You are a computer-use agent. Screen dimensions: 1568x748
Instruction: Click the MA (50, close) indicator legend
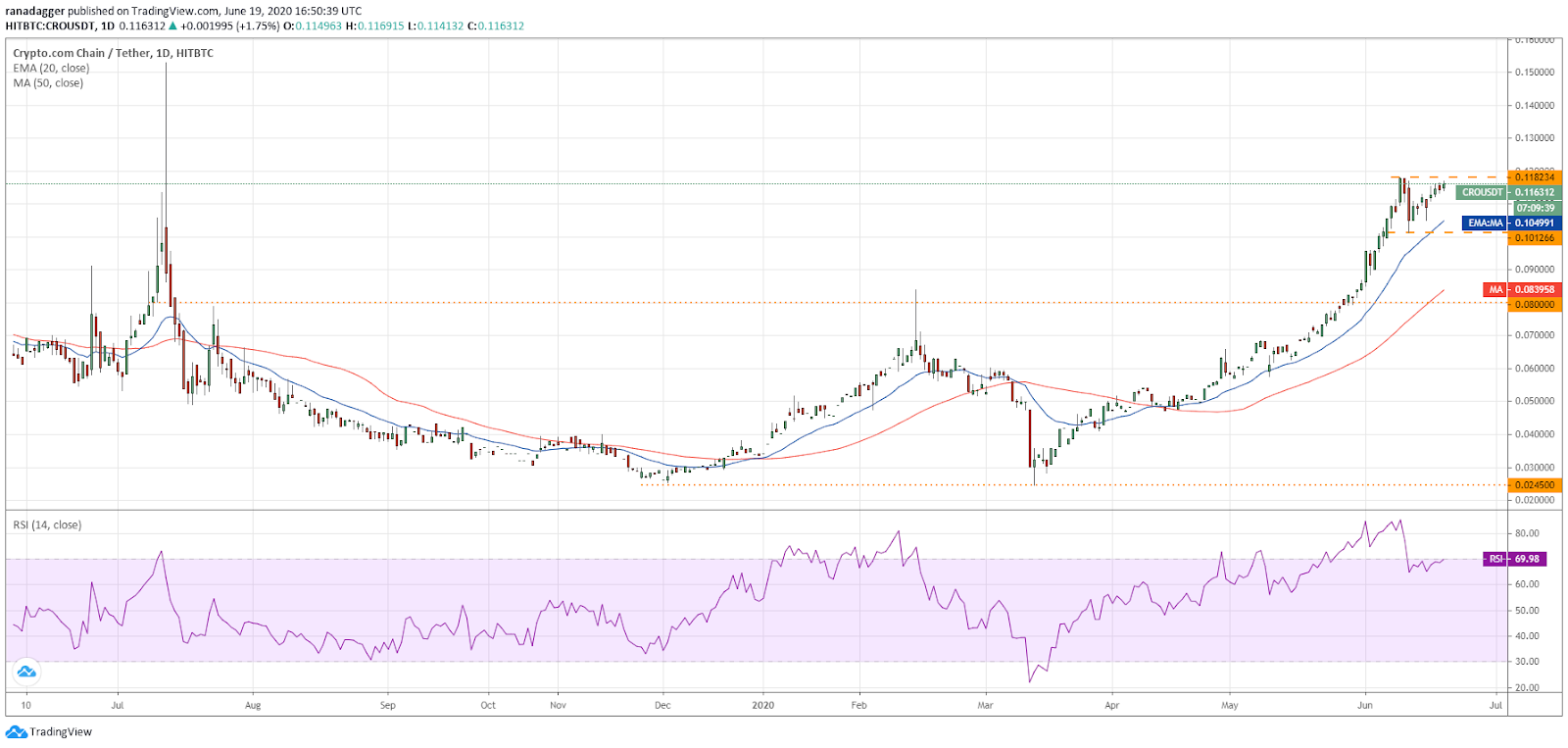tap(48, 83)
